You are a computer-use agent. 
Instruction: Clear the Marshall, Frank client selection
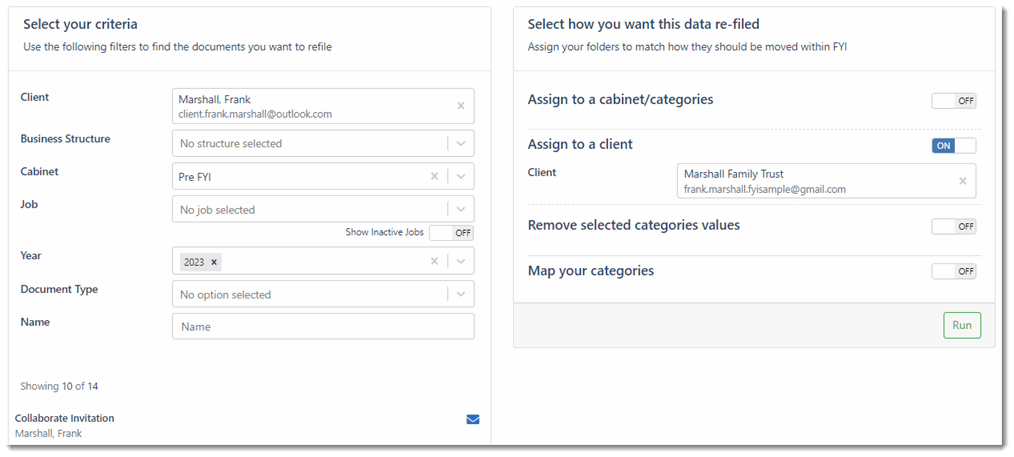pos(460,106)
